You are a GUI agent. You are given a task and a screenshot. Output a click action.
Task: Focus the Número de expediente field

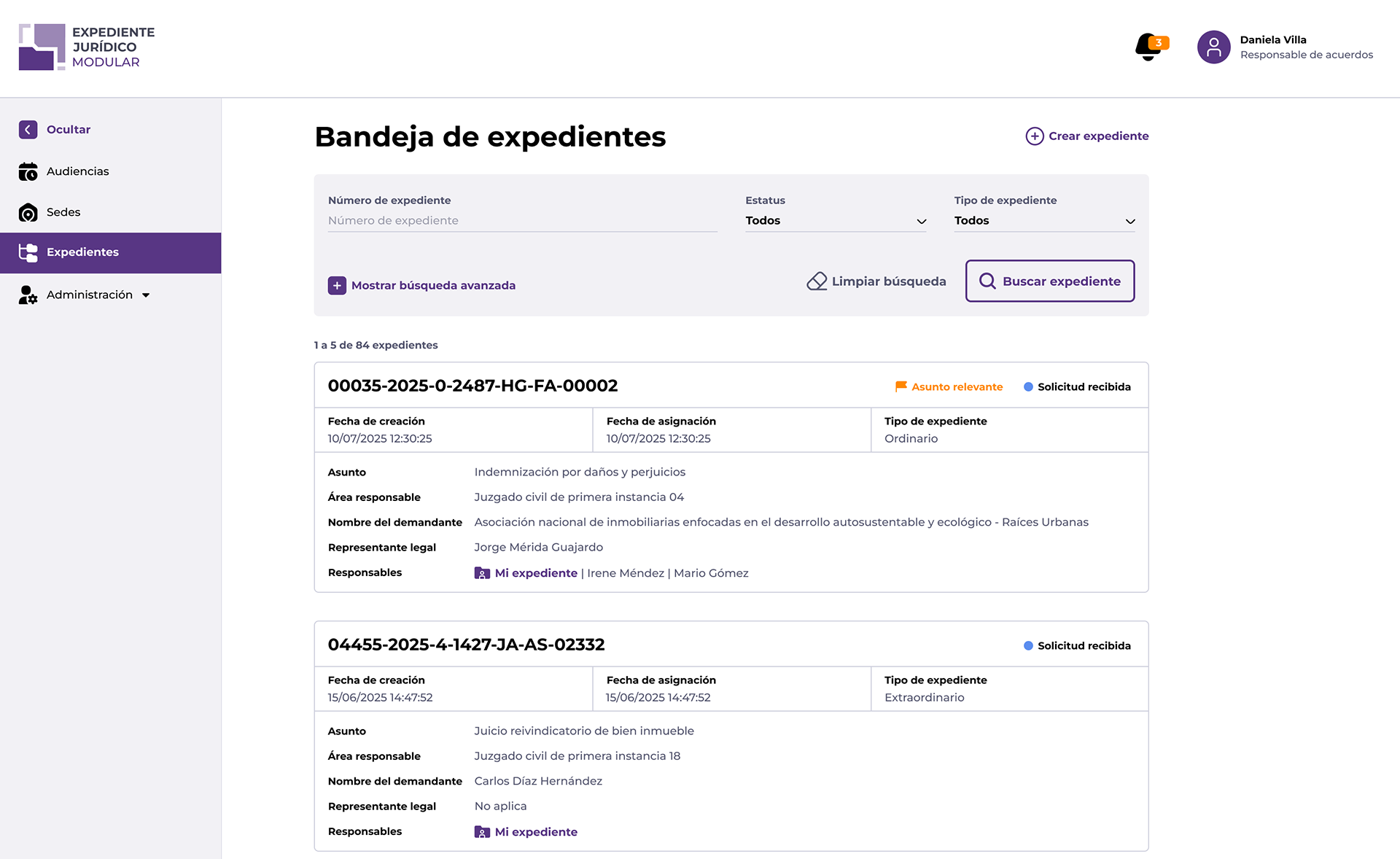coord(522,221)
